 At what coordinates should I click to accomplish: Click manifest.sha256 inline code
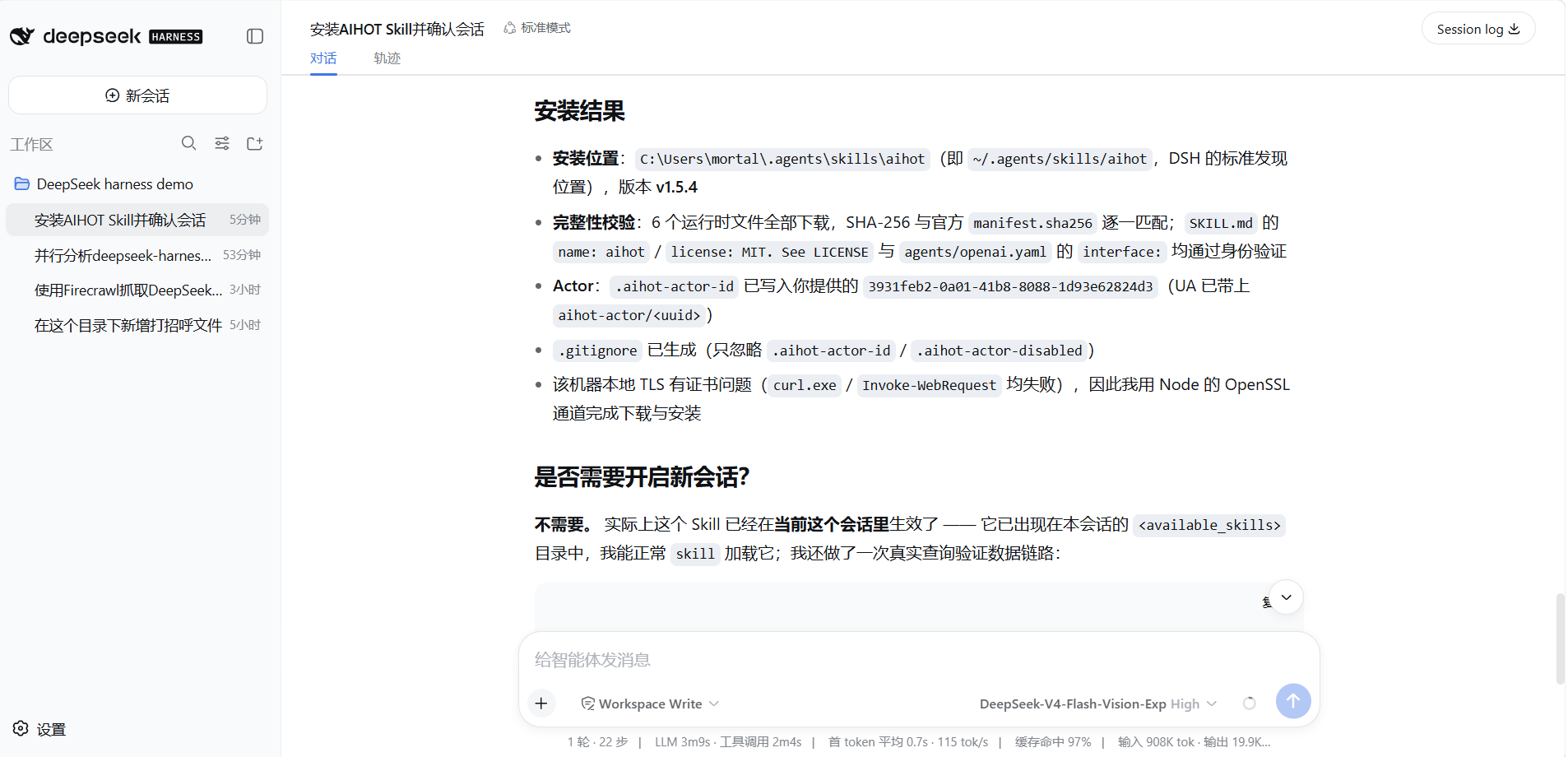click(1032, 223)
